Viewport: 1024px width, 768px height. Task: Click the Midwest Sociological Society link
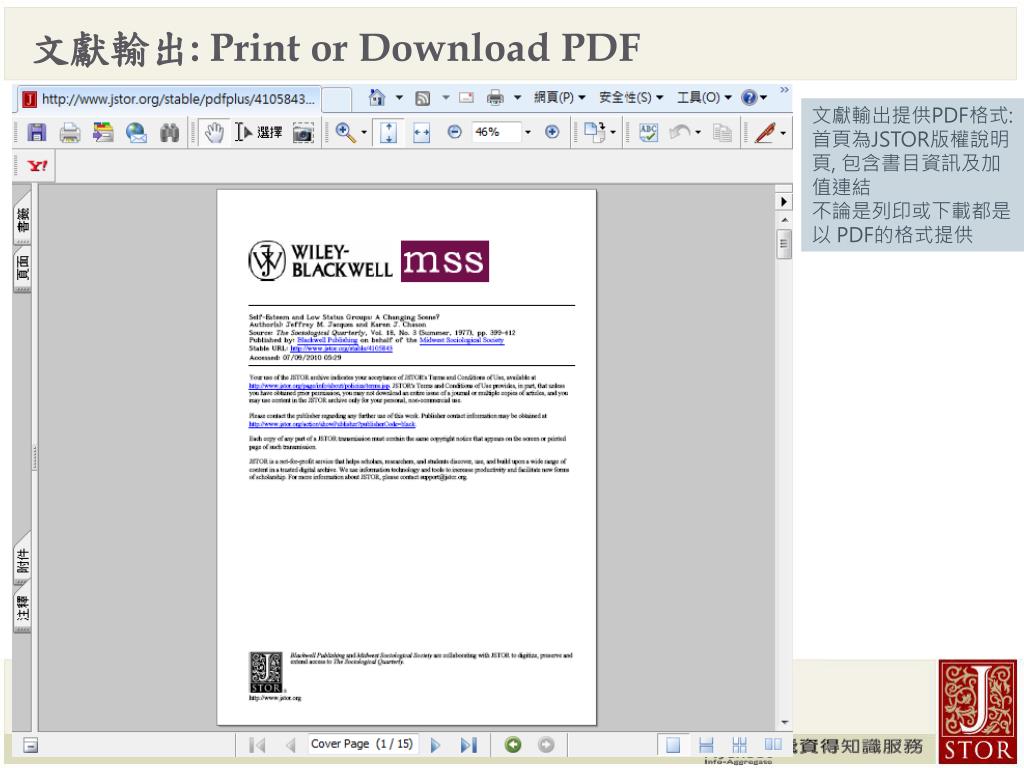pos(462,340)
